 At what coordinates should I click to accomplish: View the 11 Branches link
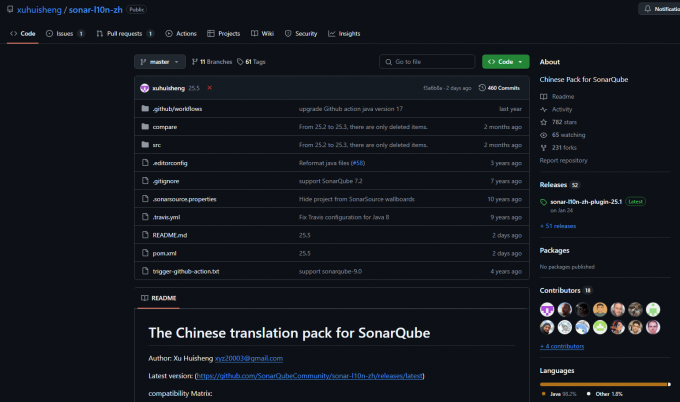(x=212, y=62)
